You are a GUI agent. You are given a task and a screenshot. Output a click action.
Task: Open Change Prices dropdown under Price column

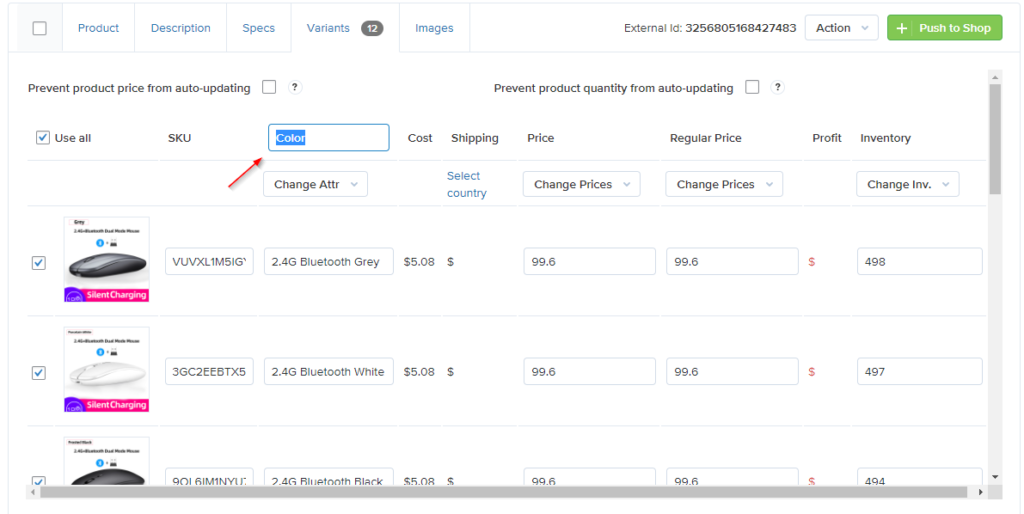coord(581,185)
